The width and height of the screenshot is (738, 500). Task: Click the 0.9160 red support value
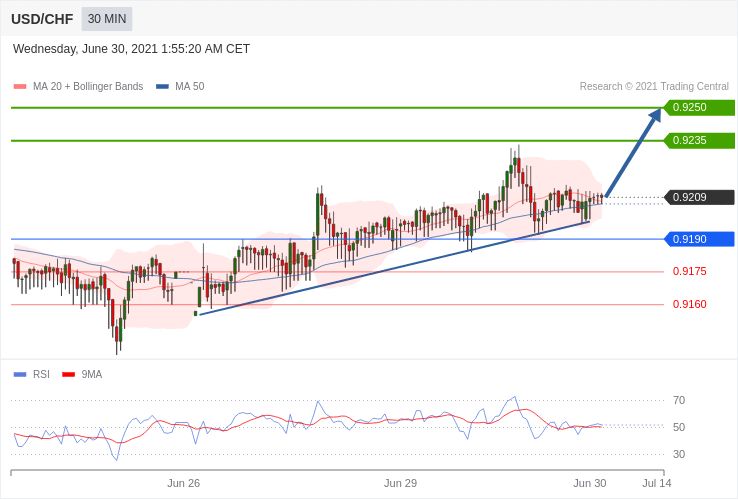(x=690, y=305)
